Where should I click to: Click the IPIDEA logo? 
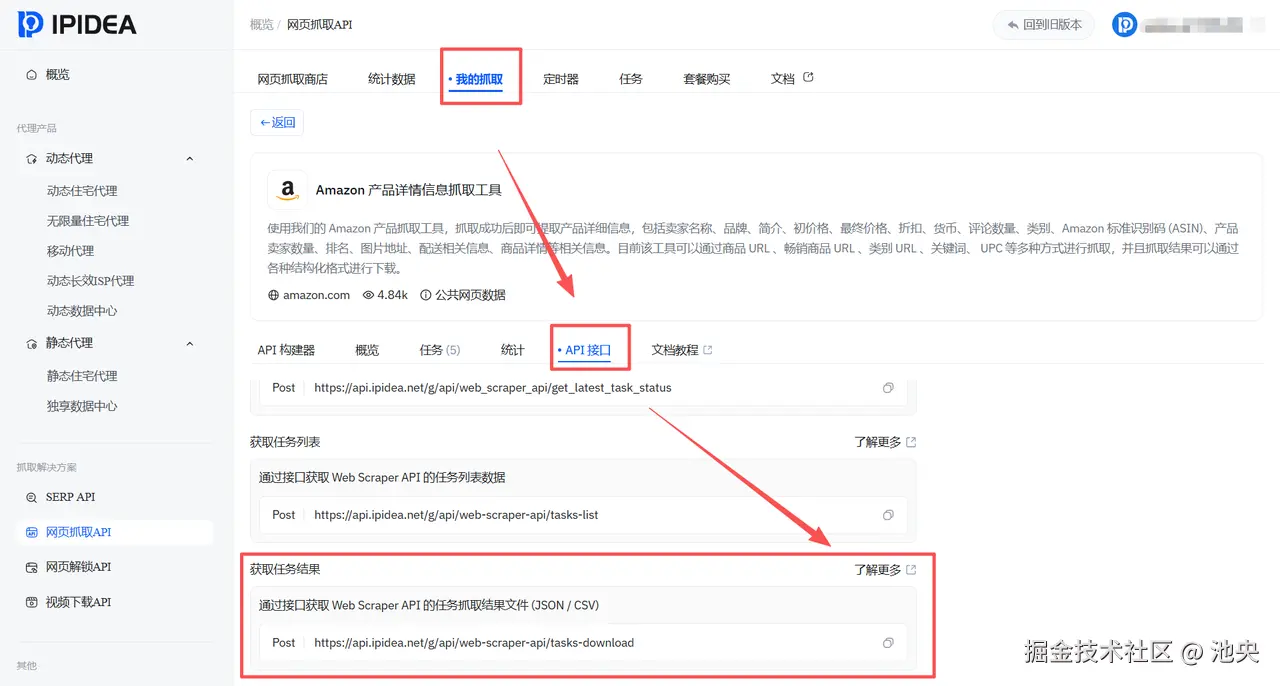point(77,24)
